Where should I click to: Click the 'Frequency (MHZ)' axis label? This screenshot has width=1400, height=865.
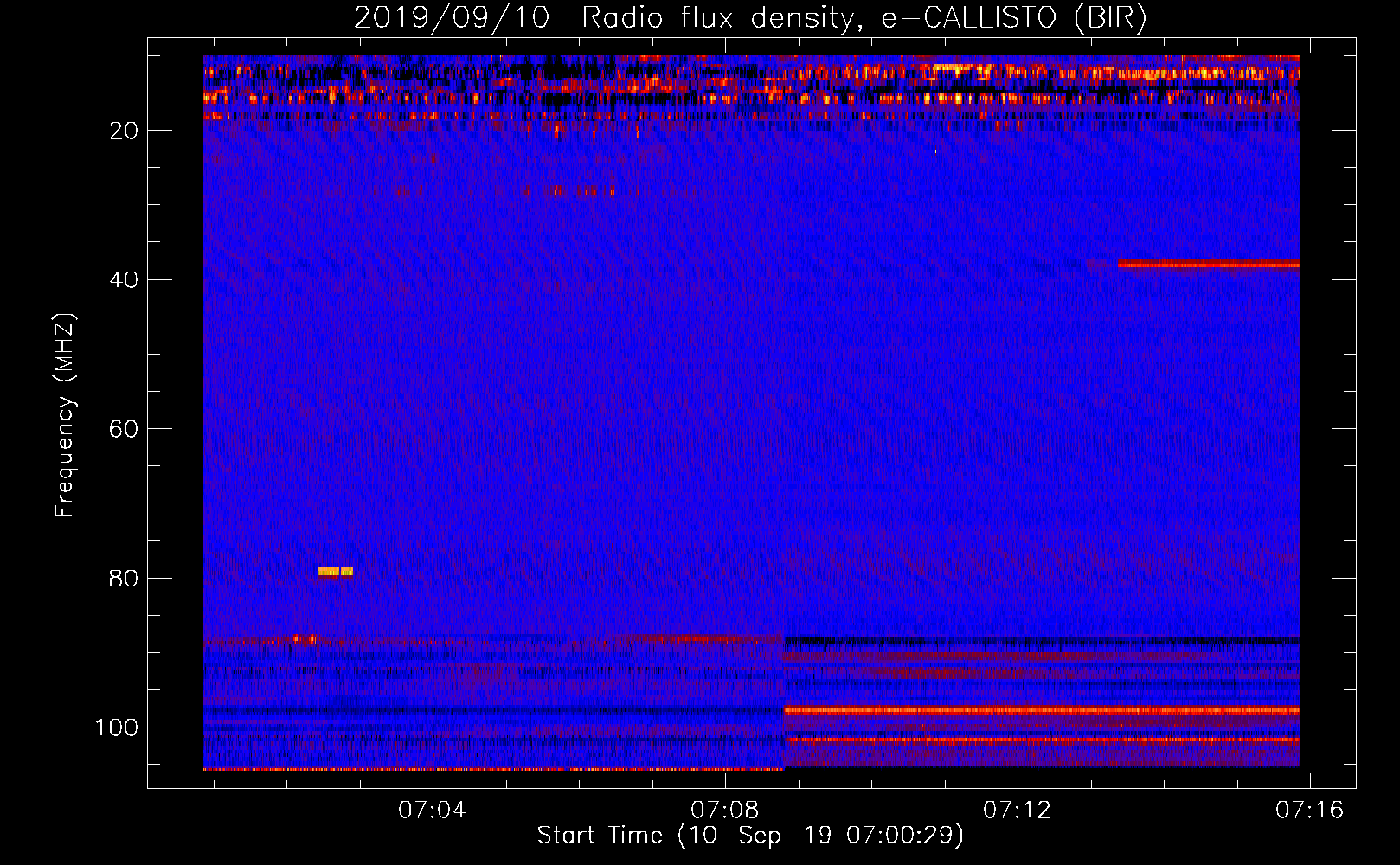65,414
